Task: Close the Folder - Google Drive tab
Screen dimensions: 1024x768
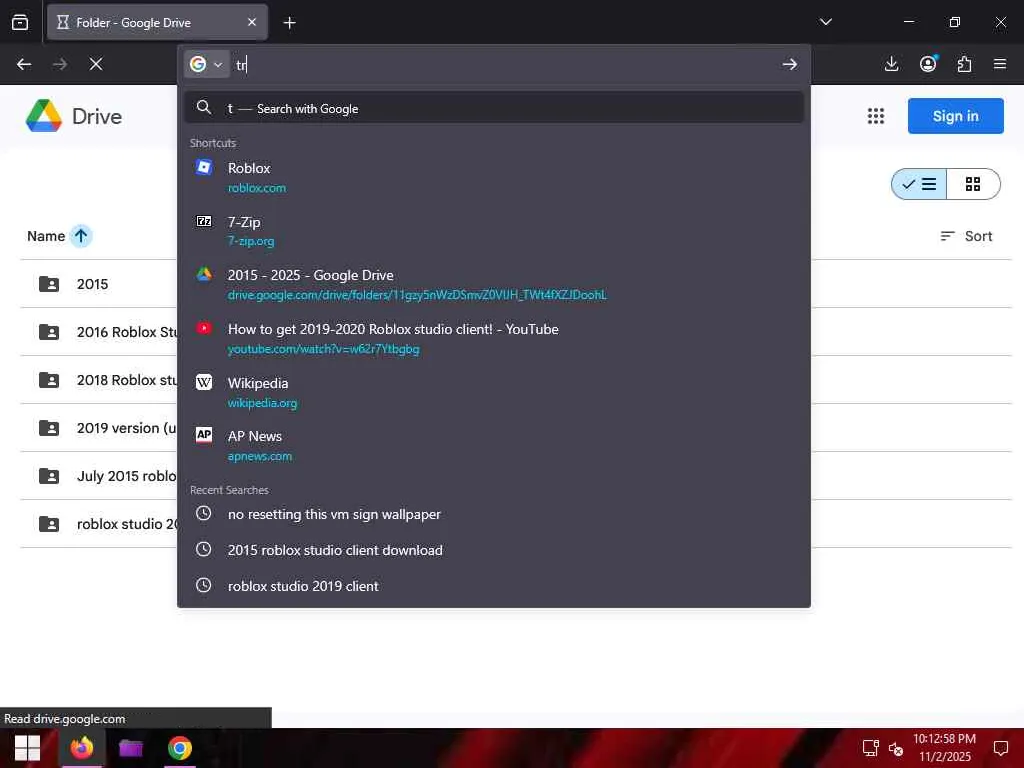Action: pyautogui.click(x=252, y=22)
